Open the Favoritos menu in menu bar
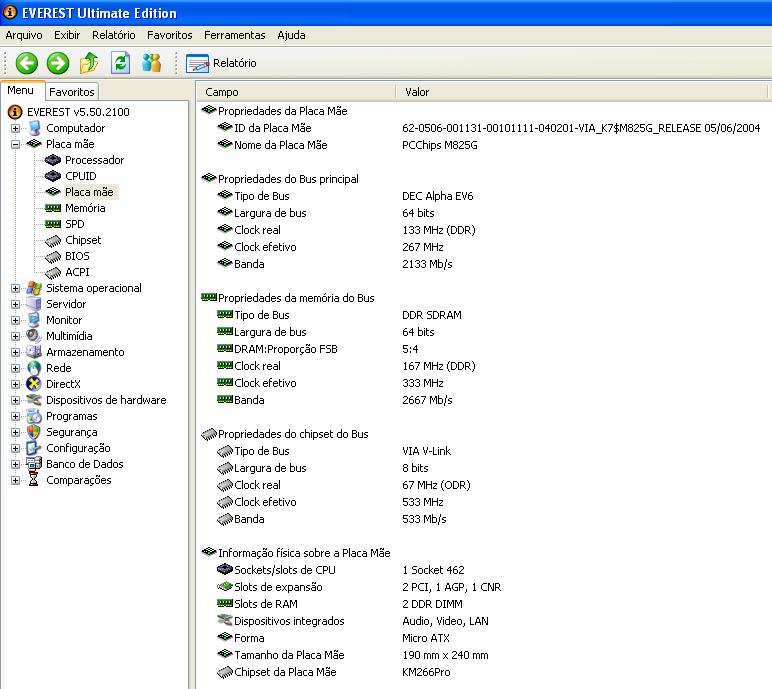 169,35
